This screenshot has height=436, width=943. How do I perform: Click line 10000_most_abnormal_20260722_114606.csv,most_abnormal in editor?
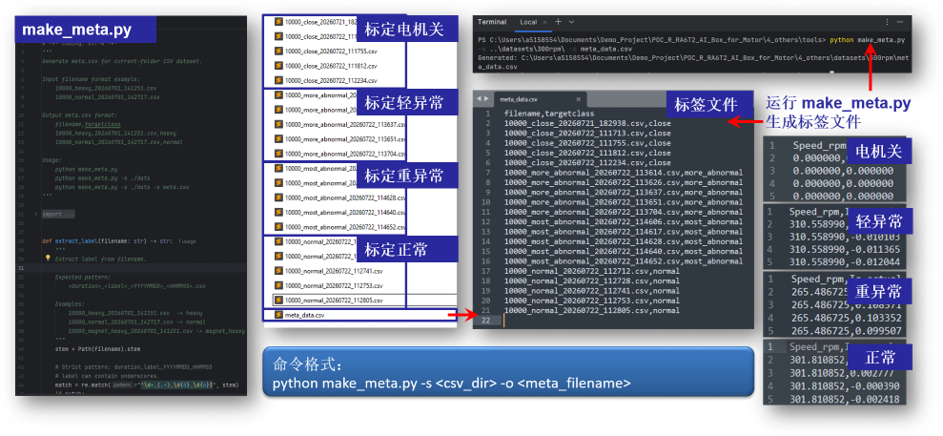(623, 222)
